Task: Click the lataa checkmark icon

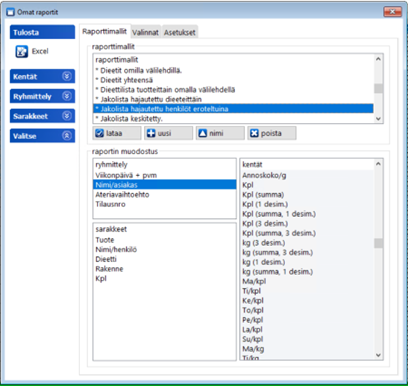Action: coord(99,133)
